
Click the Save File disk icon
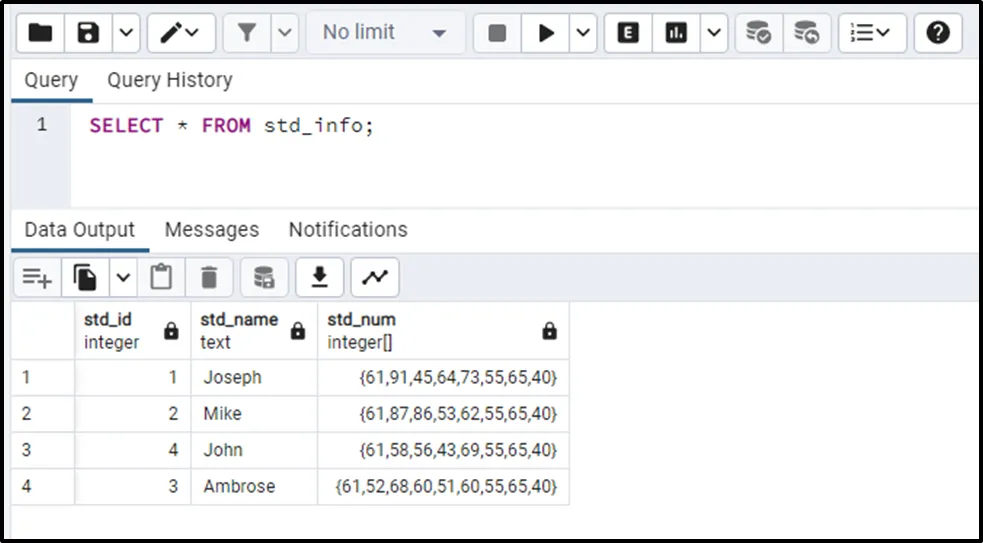pyautogui.click(x=89, y=33)
